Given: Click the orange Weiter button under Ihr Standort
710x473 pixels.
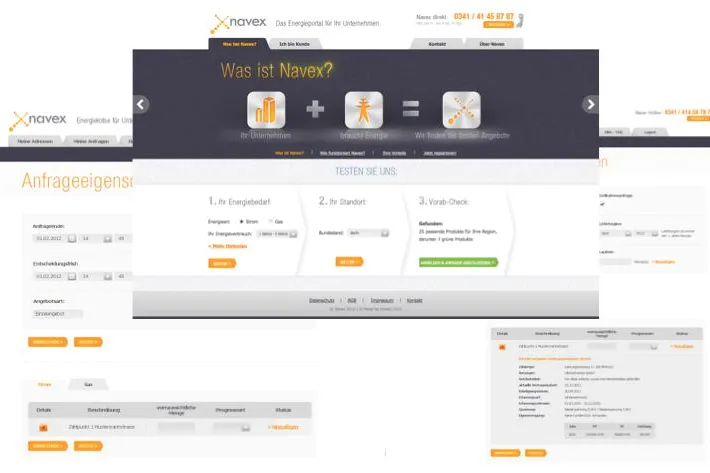Looking at the screenshot, I should pyautogui.click(x=349, y=262).
